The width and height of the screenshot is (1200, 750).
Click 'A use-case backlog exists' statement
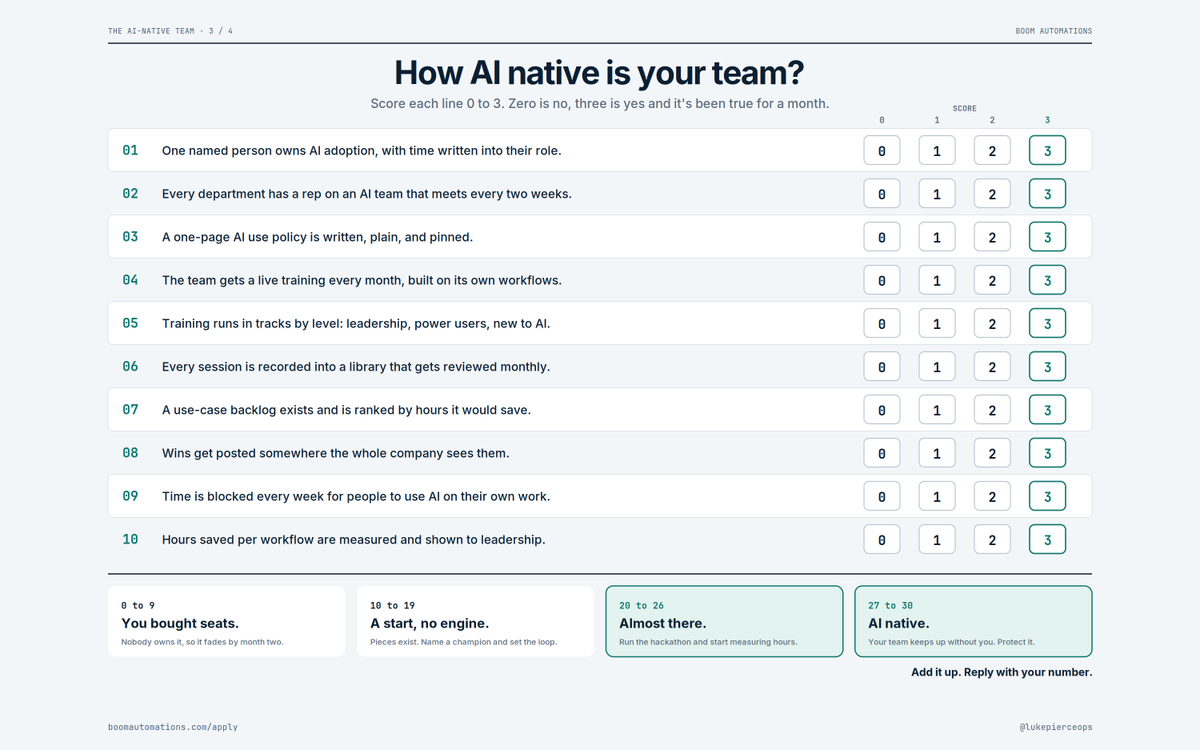click(346, 410)
